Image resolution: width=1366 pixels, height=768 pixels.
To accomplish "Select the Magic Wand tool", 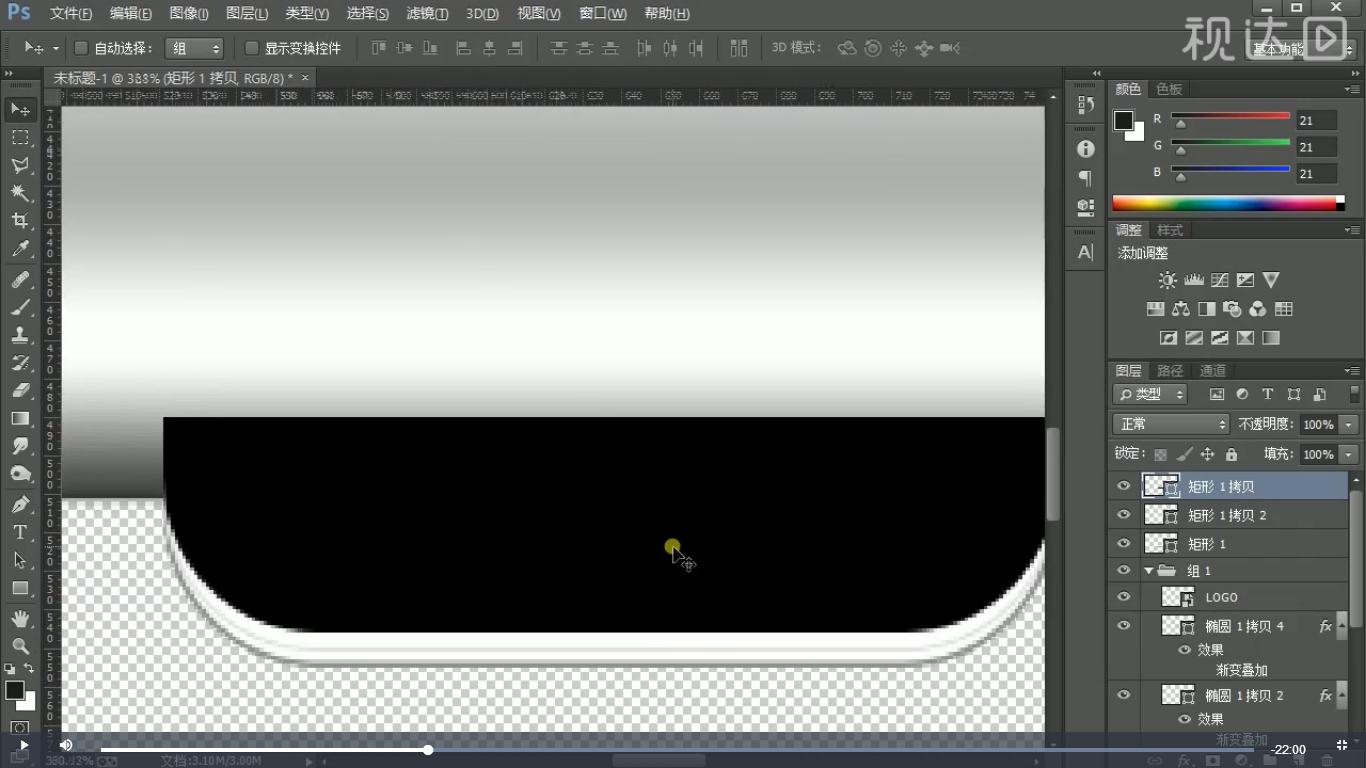I will tap(20, 193).
